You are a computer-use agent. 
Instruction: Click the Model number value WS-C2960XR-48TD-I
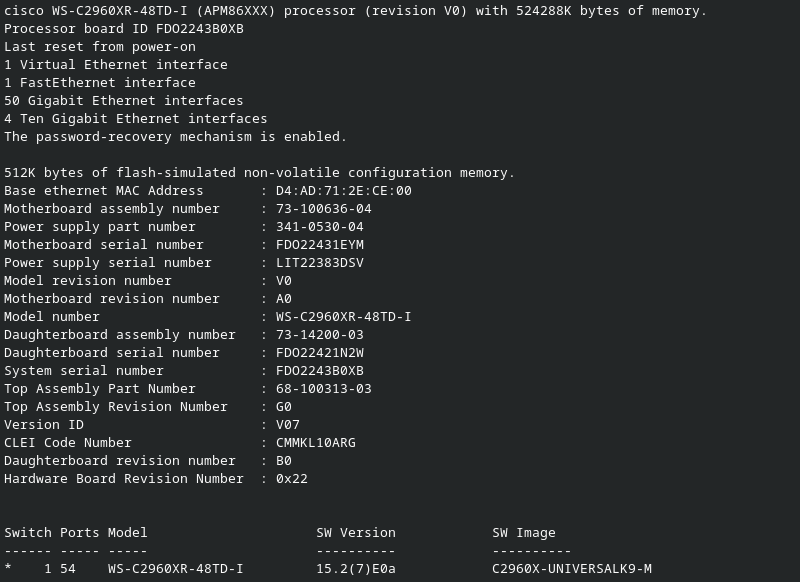pyautogui.click(x=343, y=317)
